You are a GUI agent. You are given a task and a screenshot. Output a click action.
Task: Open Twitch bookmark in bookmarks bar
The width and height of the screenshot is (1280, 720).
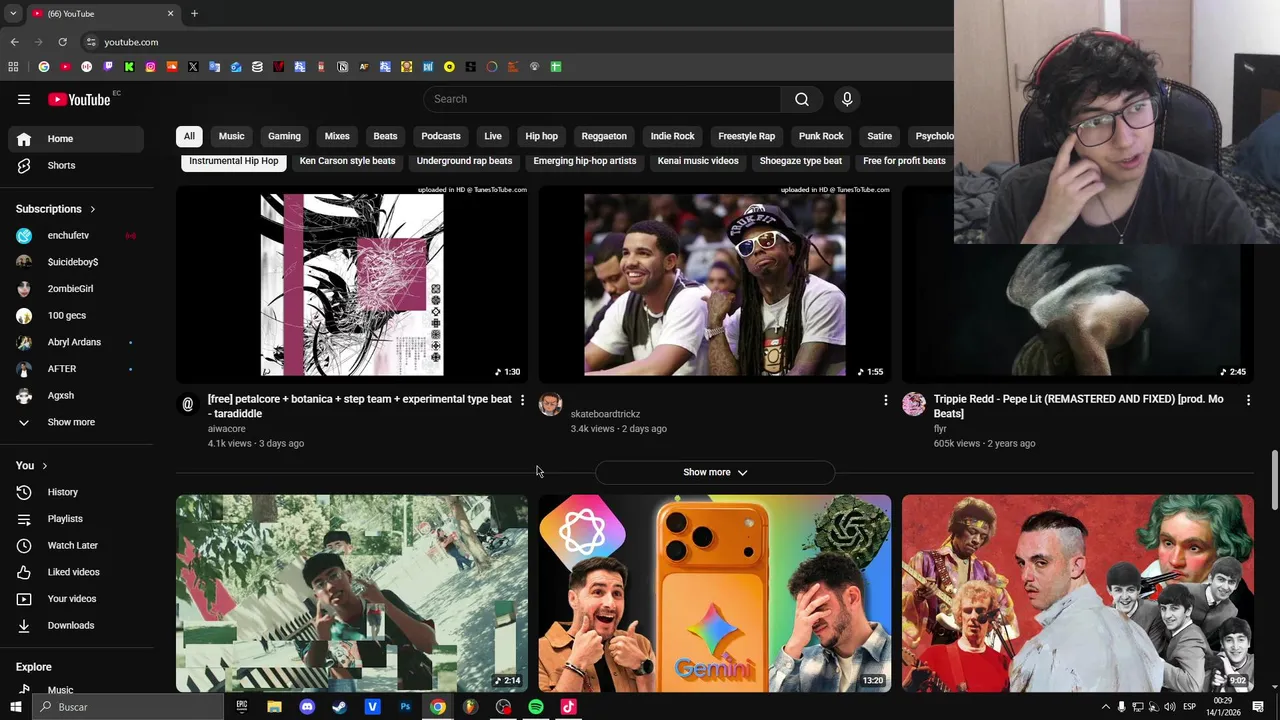[x=108, y=67]
